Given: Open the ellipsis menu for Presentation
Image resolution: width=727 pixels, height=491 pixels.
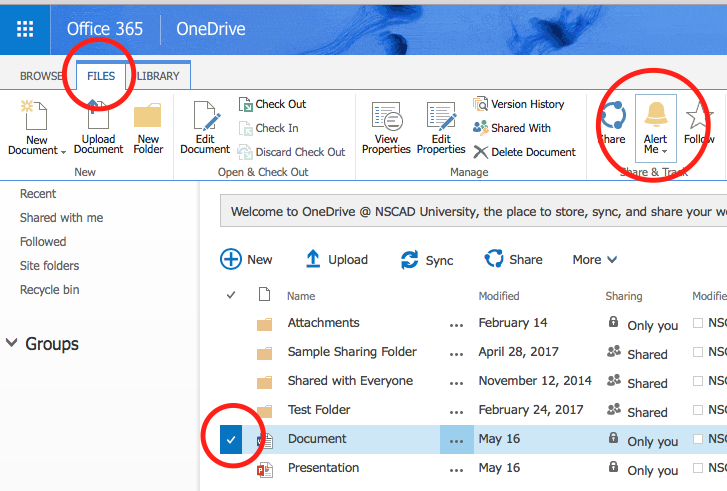Looking at the screenshot, I should click(x=457, y=470).
